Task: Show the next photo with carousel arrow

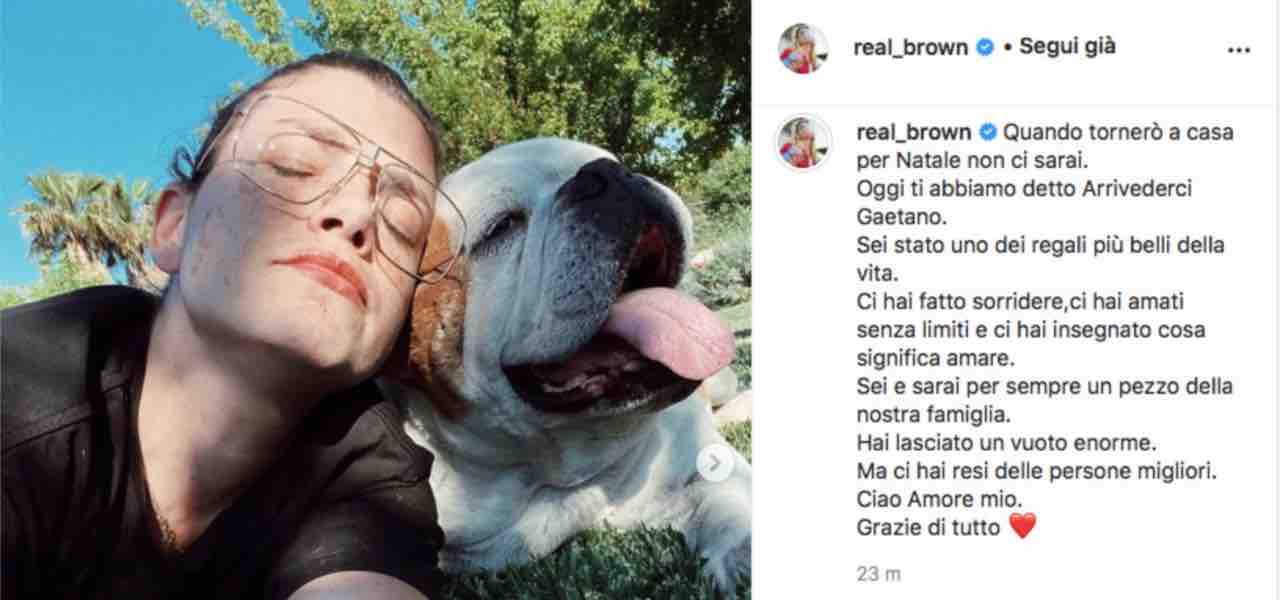Action: click(714, 463)
